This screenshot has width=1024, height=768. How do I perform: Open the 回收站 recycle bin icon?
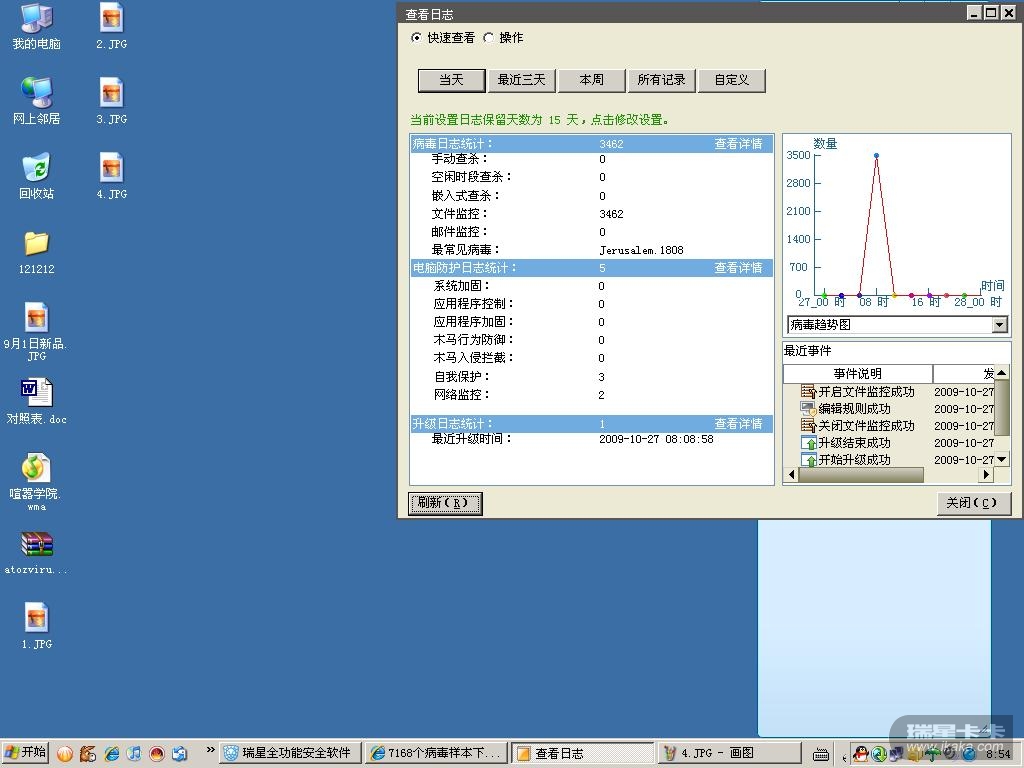coord(36,167)
